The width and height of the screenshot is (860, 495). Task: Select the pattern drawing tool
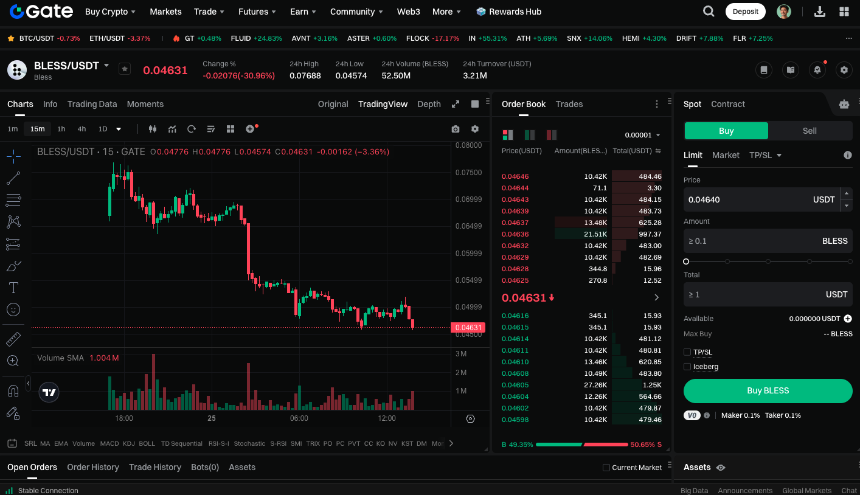[x=14, y=221]
